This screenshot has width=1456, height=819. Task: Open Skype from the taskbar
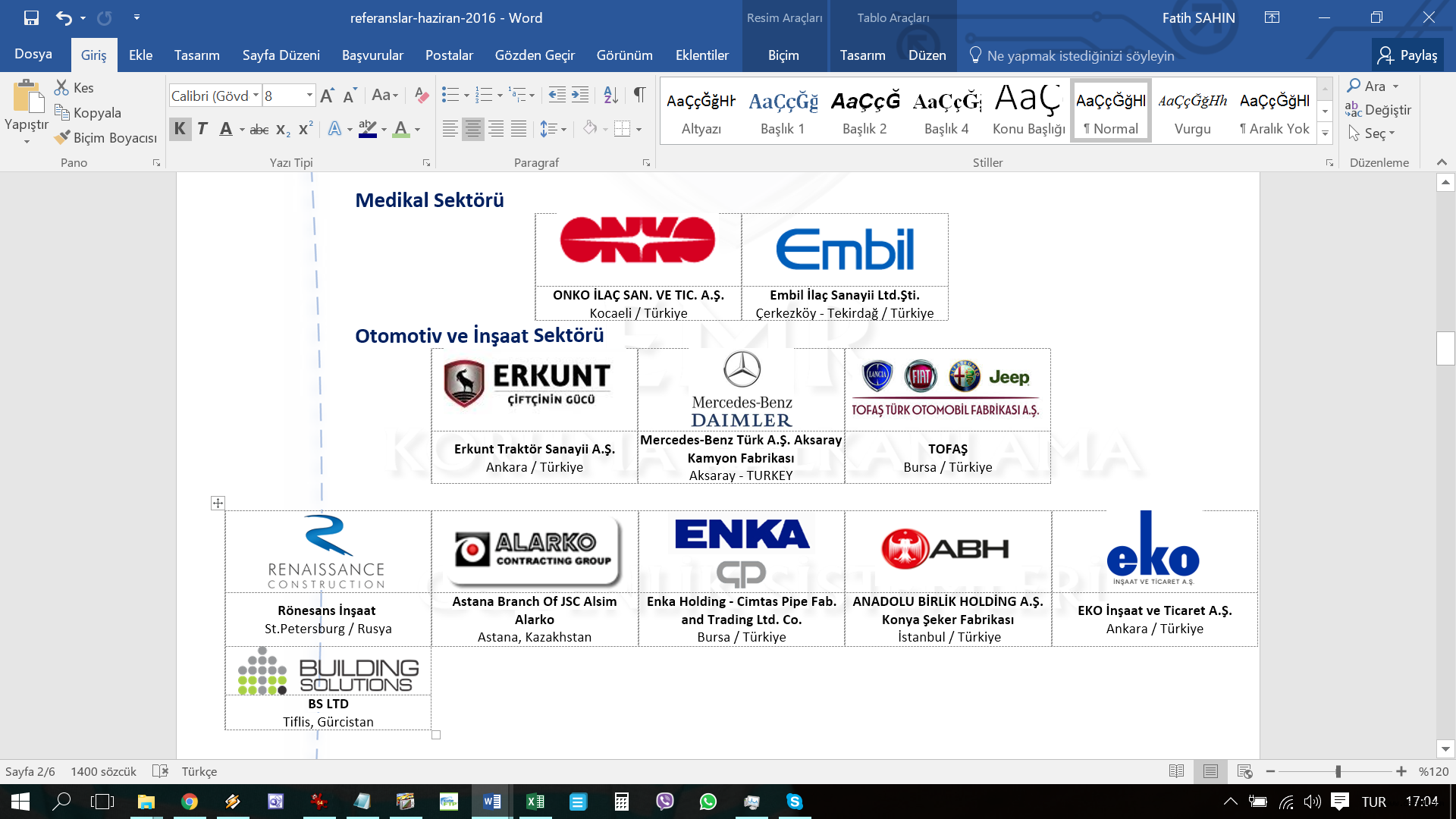[795, 802]
